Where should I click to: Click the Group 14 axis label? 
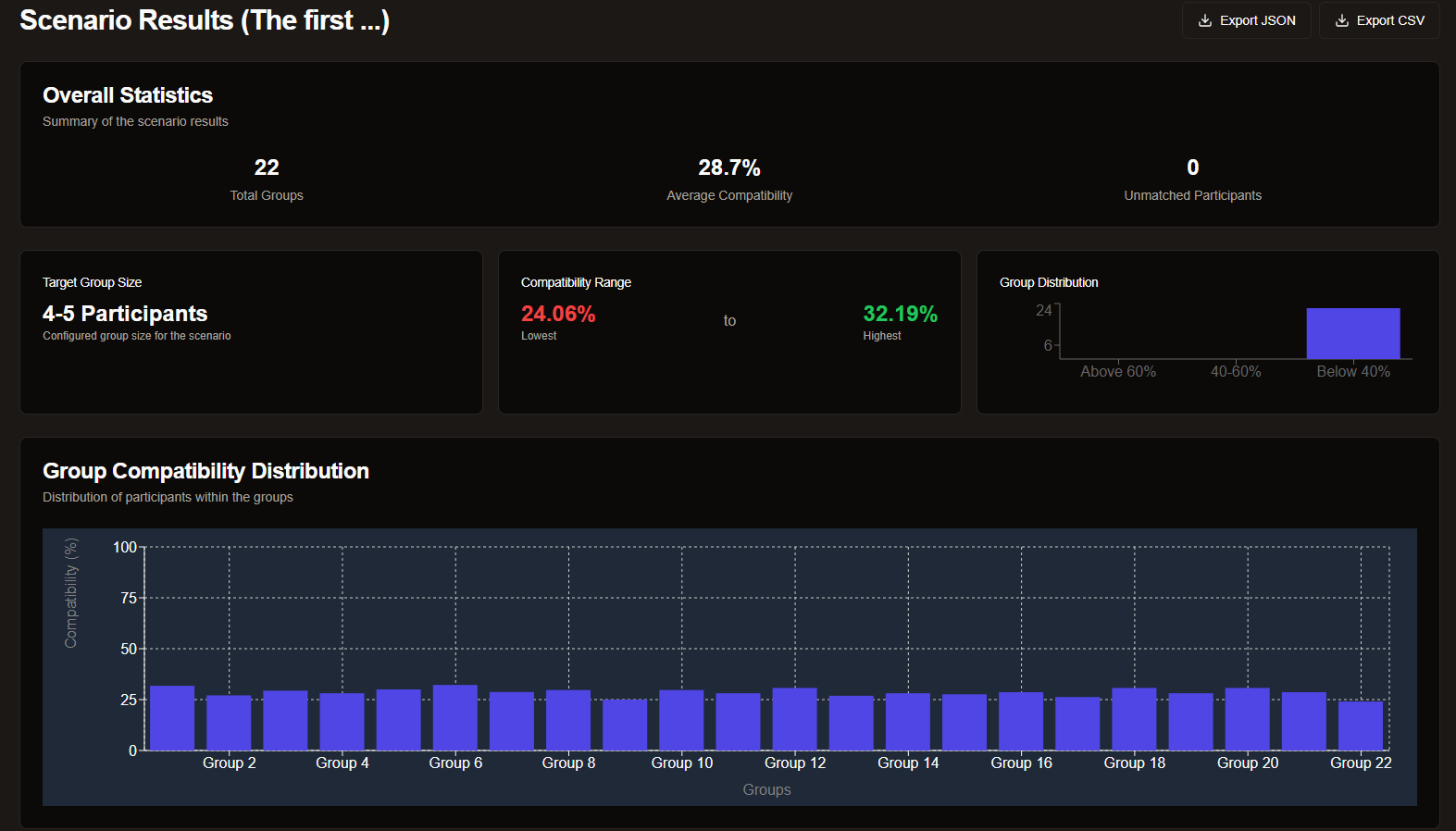908,763
